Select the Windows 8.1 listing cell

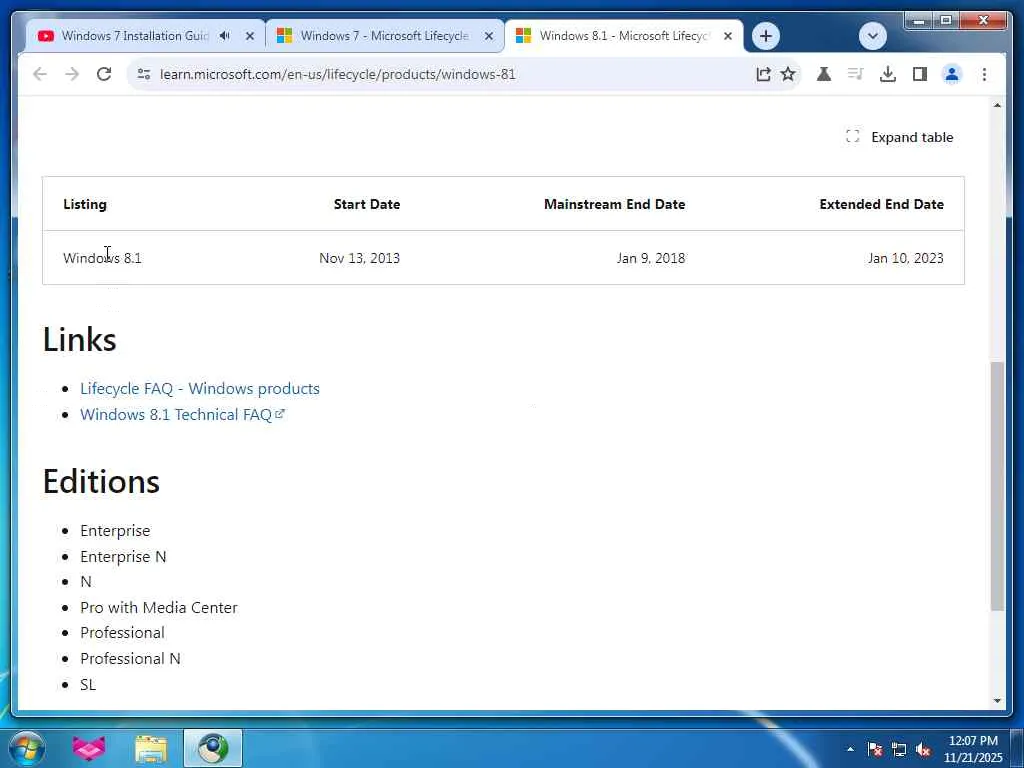pyautogui.click(x=103, y=258)
